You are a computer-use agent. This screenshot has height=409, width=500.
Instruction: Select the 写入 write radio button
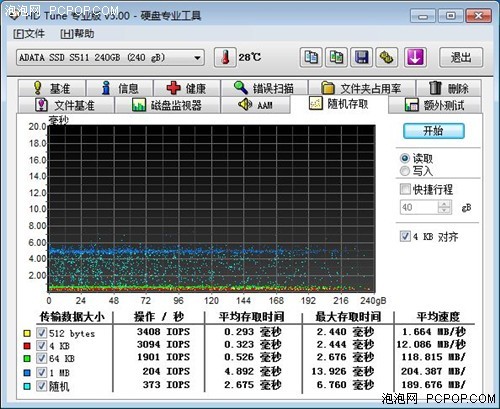coord(405,171)
